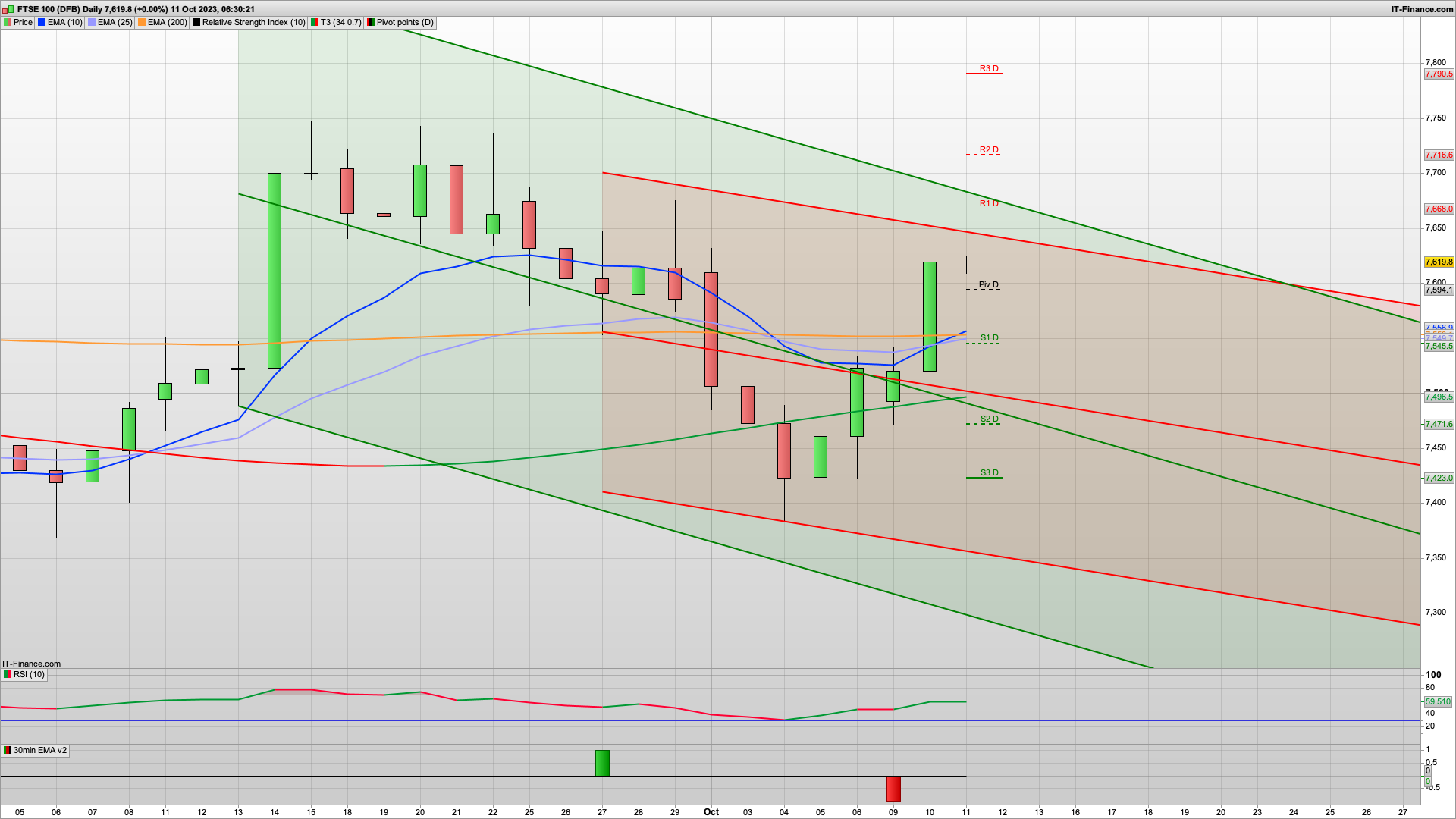Click date 27 on the far-right time axis

click(1403, 812)
